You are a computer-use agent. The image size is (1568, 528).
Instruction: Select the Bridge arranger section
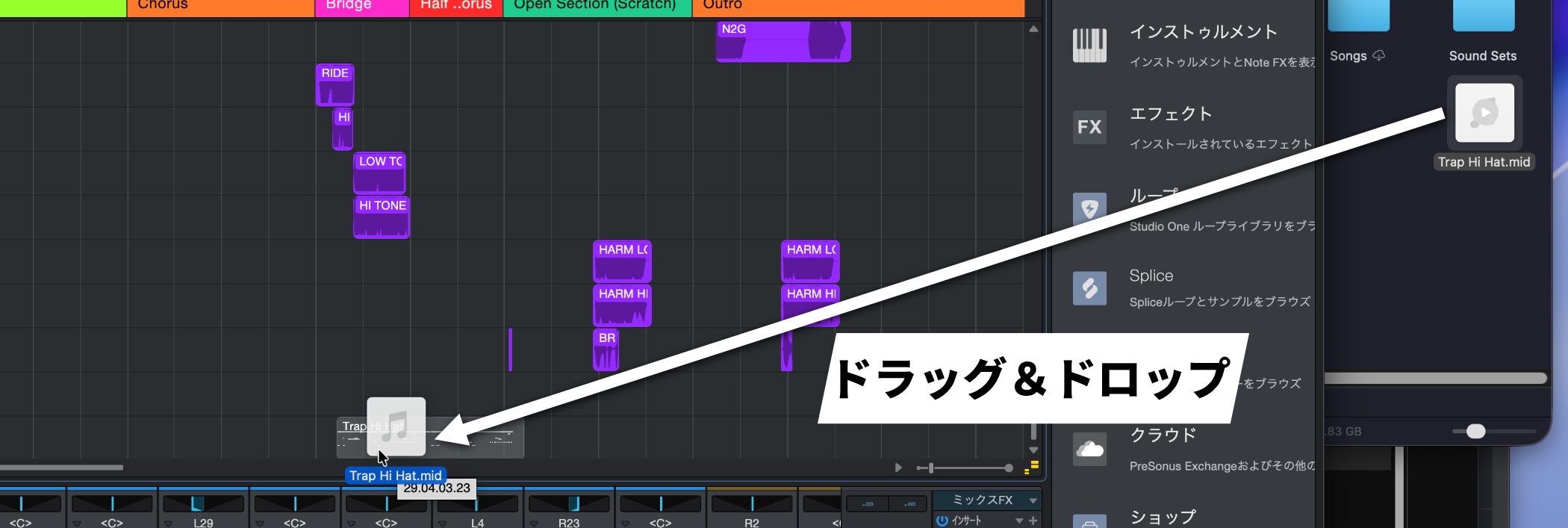[x=362, y=7]
